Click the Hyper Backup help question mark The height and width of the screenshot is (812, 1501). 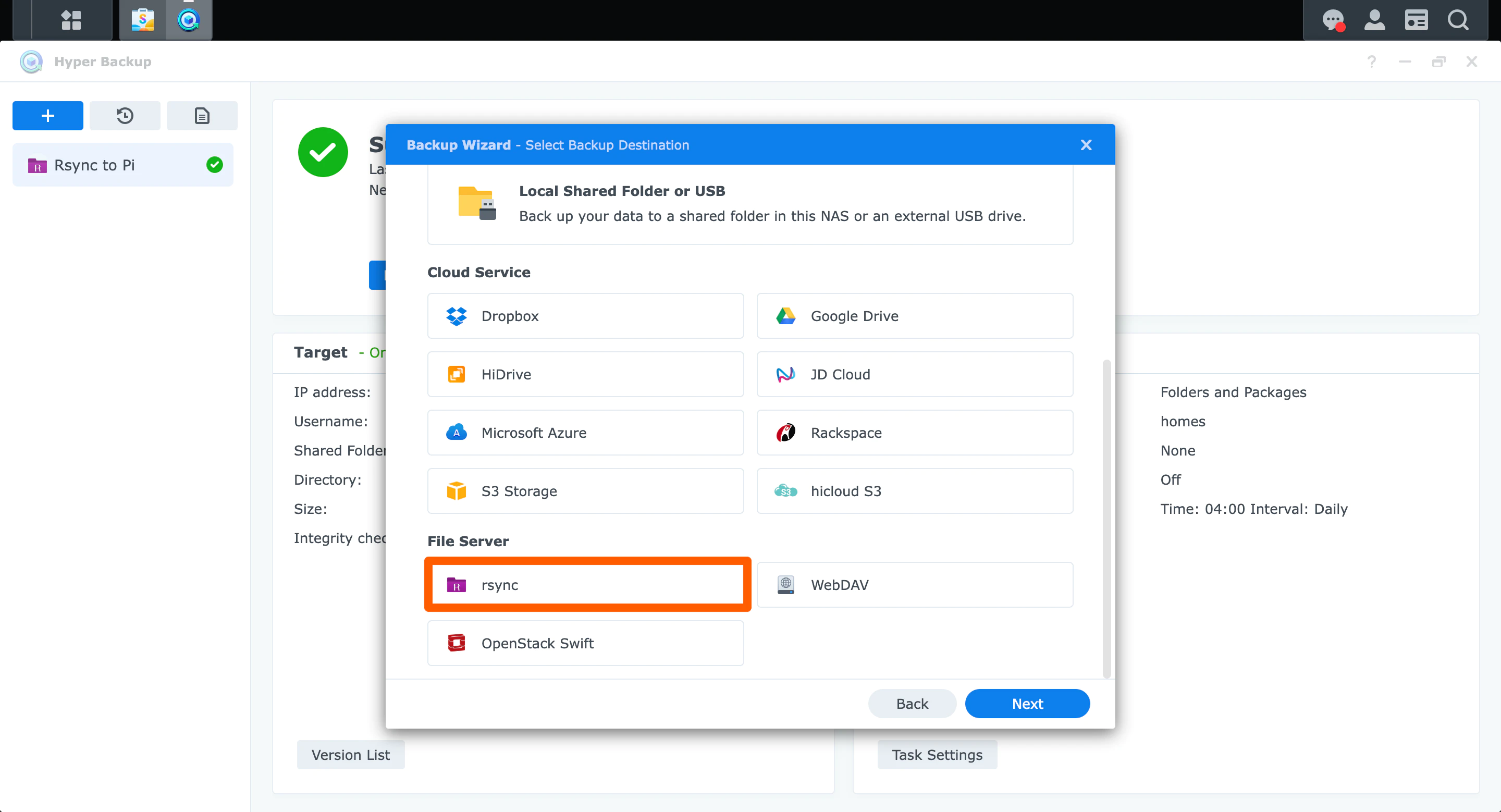pyautogui.click(x=1372, y=61)
